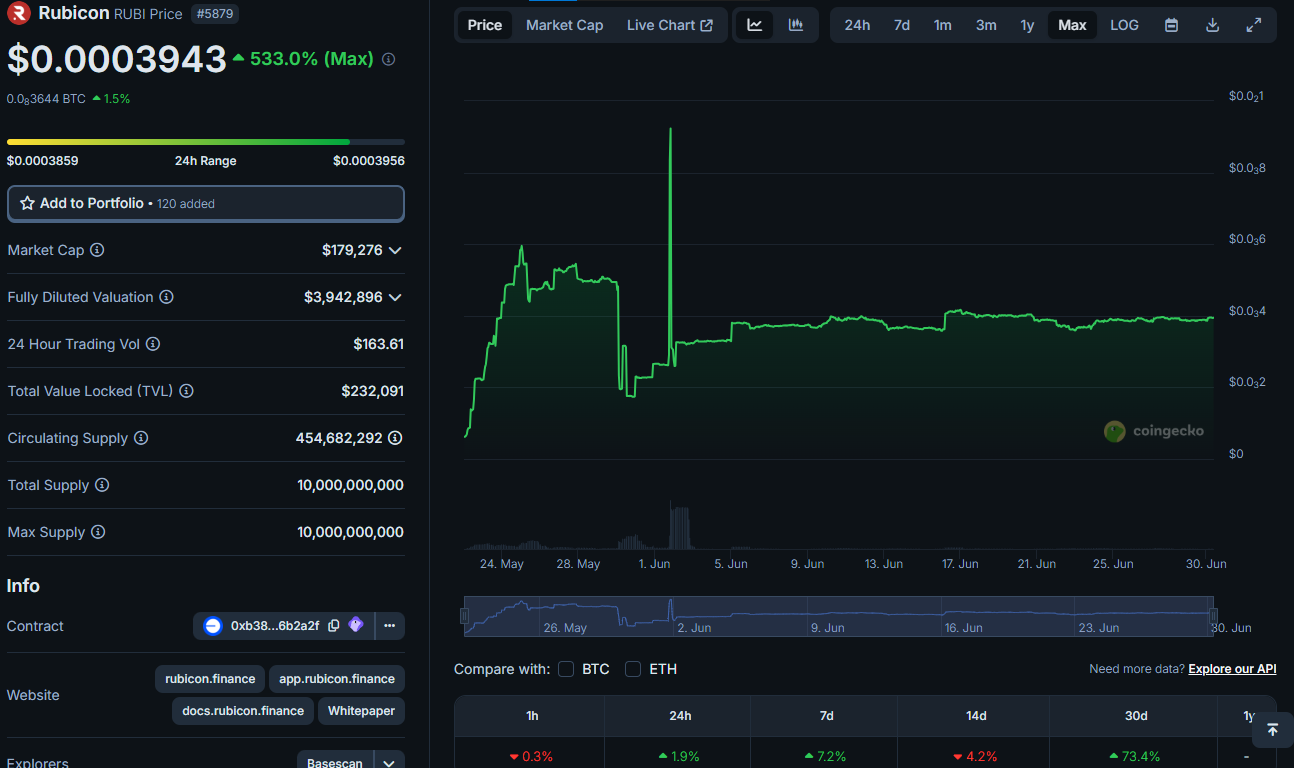
Task: Expand the Market Cap value chevron
Action: pyautogui.click(x=395, y=250)
